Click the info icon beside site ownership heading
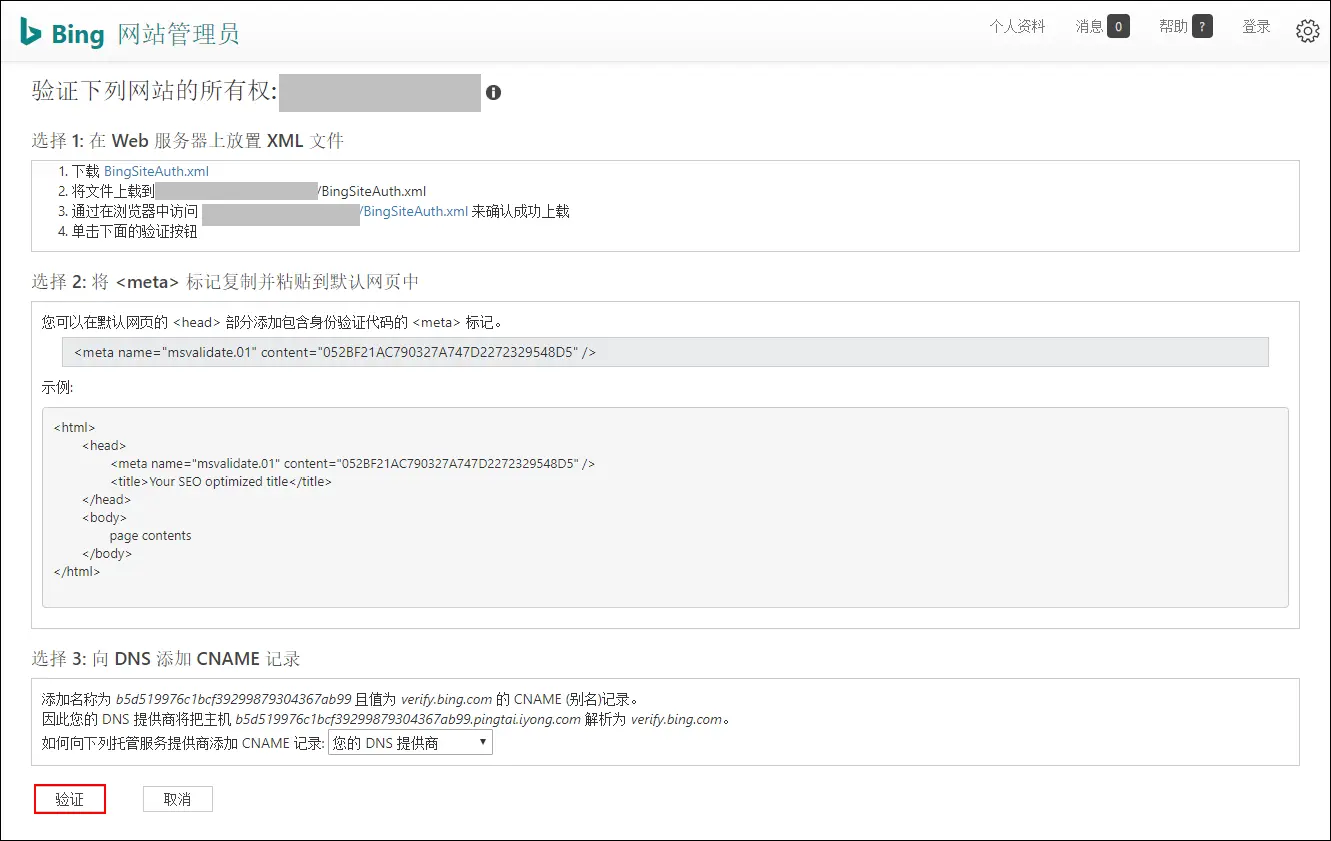The image size is (1331, 841). tap(493, 93)
